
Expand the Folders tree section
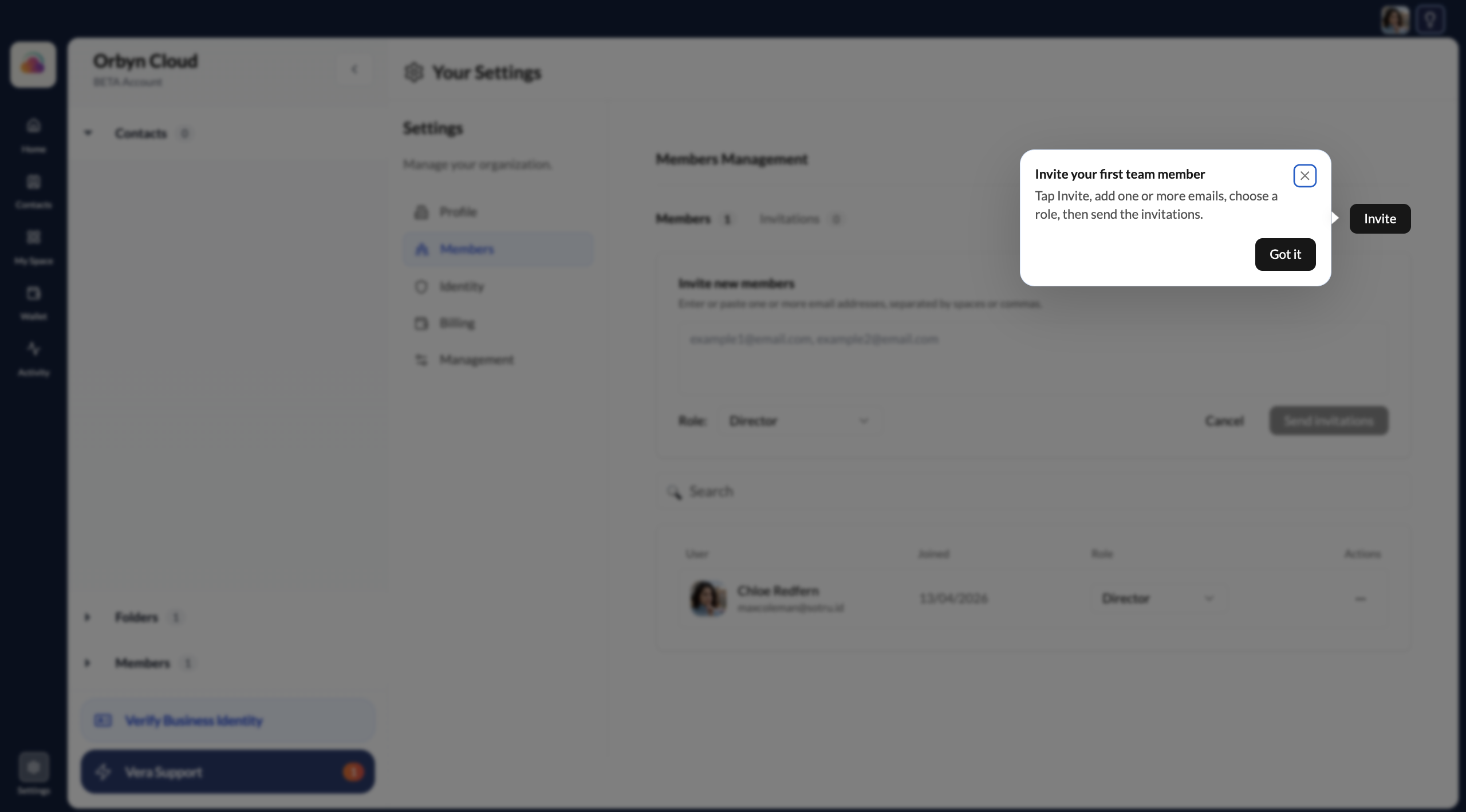[88, 617]
